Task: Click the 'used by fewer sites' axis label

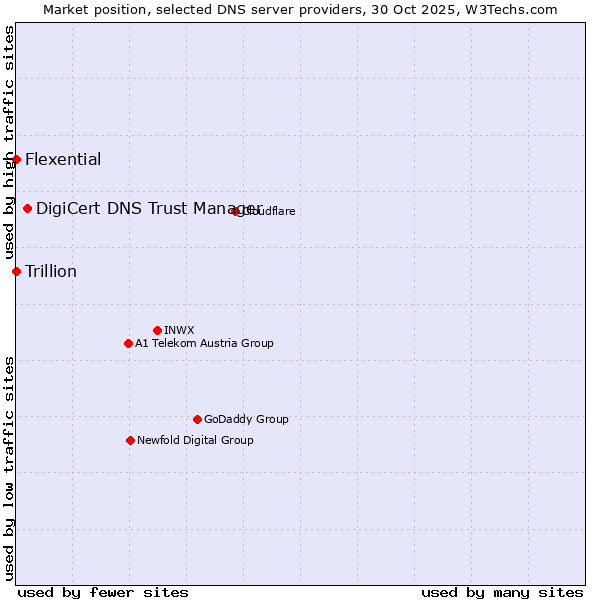Action: pos(103,592)
